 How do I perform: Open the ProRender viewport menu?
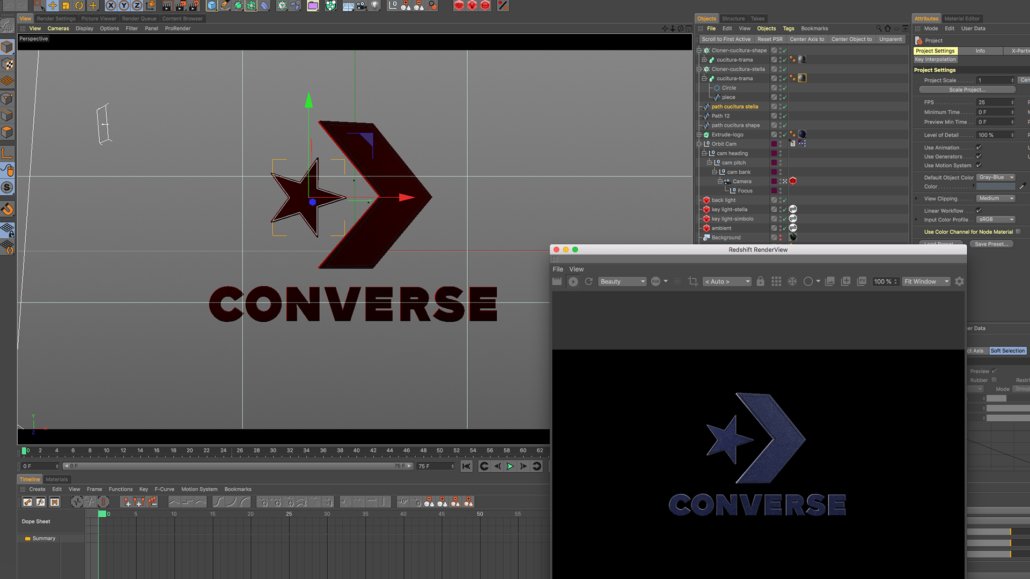(x=177, y=28)
